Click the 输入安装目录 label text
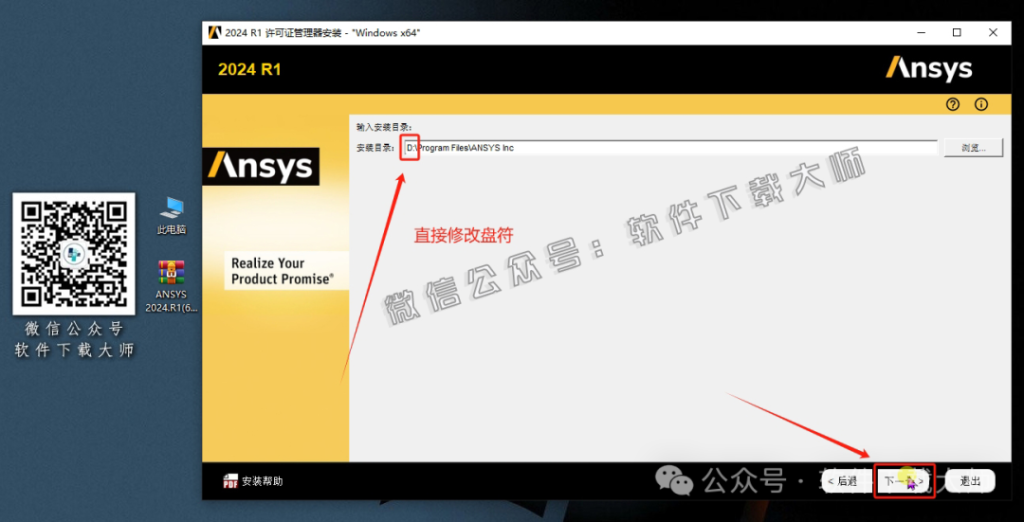This screenshot has height=522, width=1024. tap(385, 126)
